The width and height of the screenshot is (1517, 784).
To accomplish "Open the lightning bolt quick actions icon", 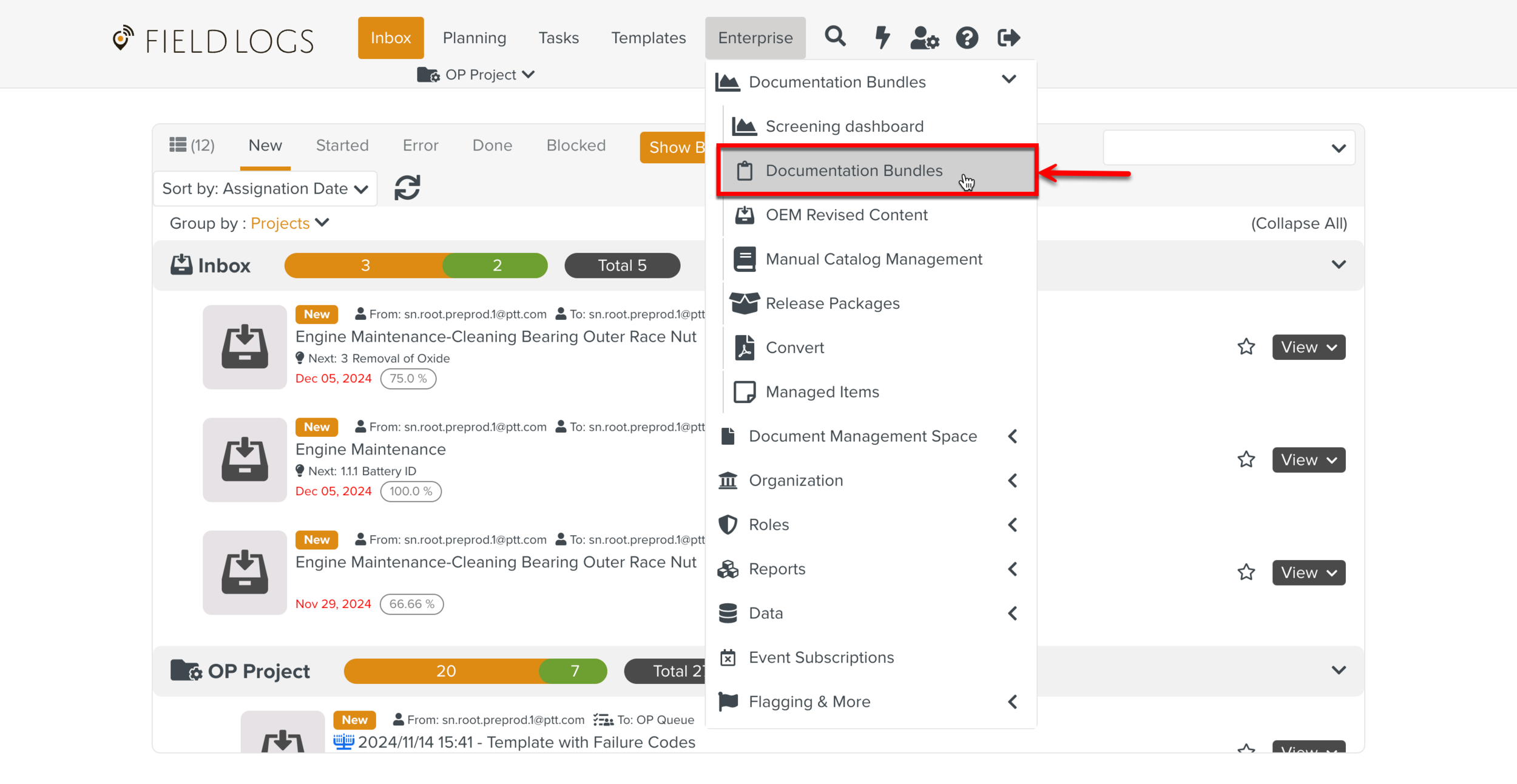I will (882, 38).
